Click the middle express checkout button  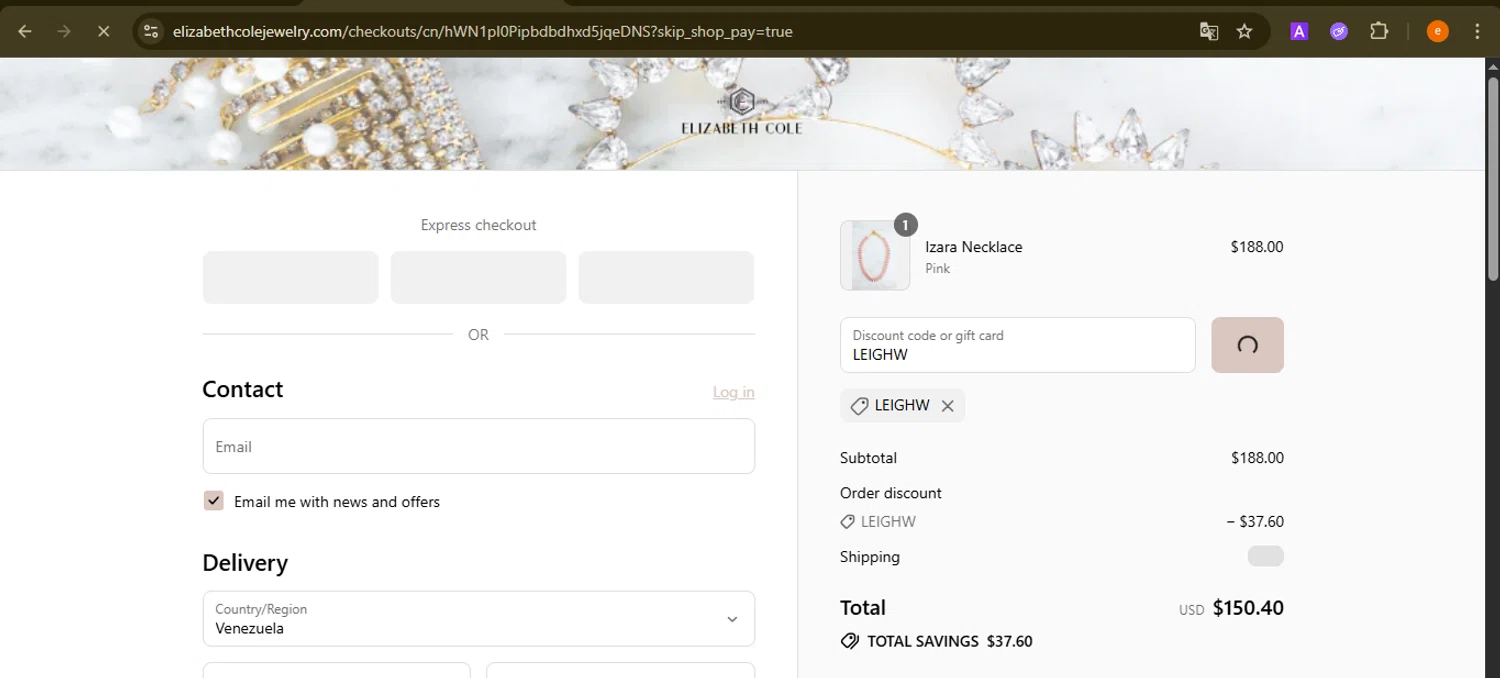click(478, 277)
